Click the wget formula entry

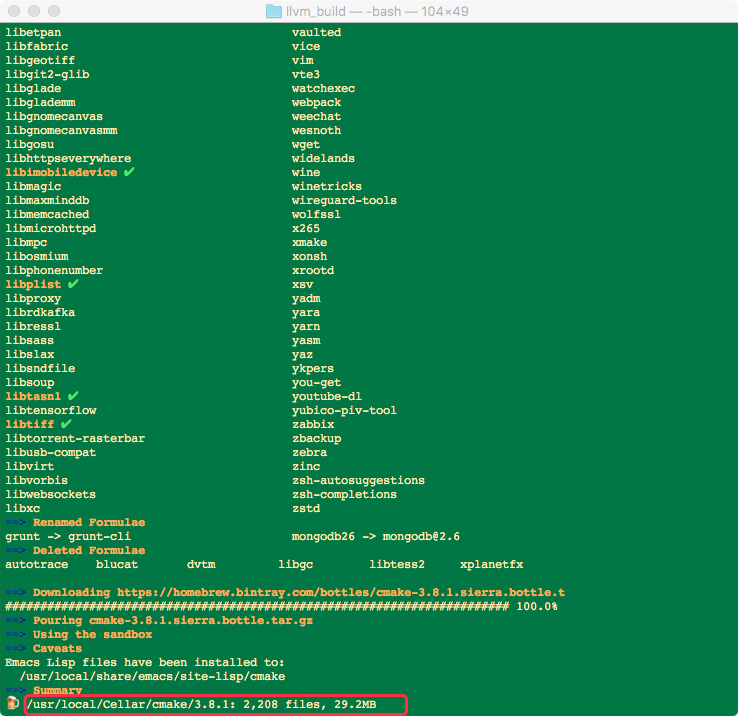pyautogui.click(x=306, y=145)
